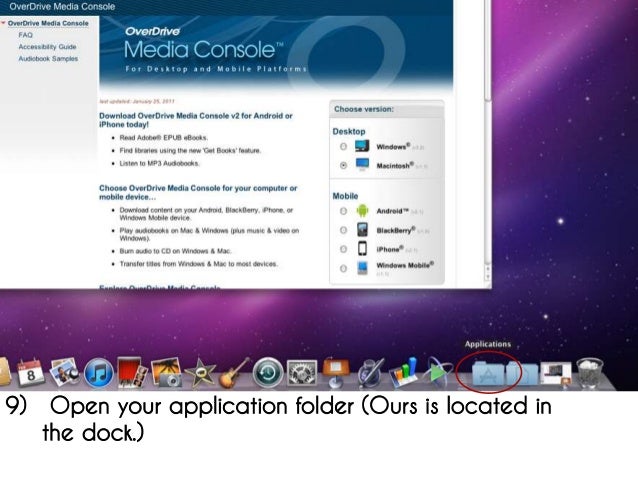638x479 pixels.
Task: Click the 'BlackBerry' version label
Action: click(x=396, y=230)
